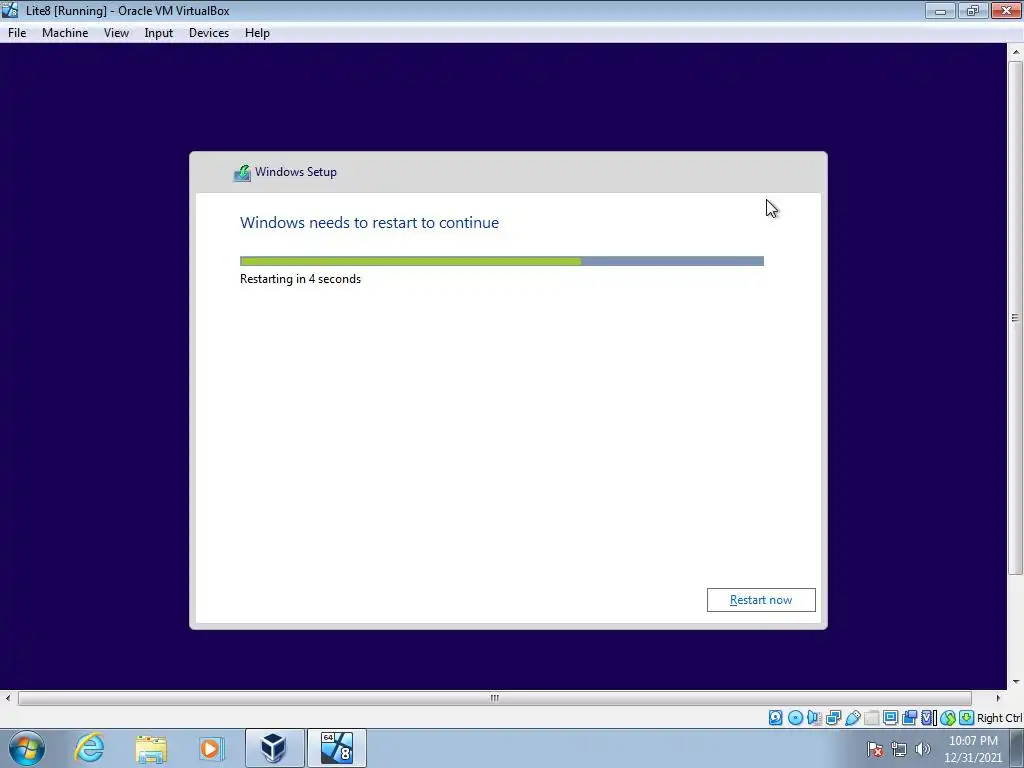Open the Devices menu
The height and width of the screenshot is (768, 1024).
pos(209,33)
